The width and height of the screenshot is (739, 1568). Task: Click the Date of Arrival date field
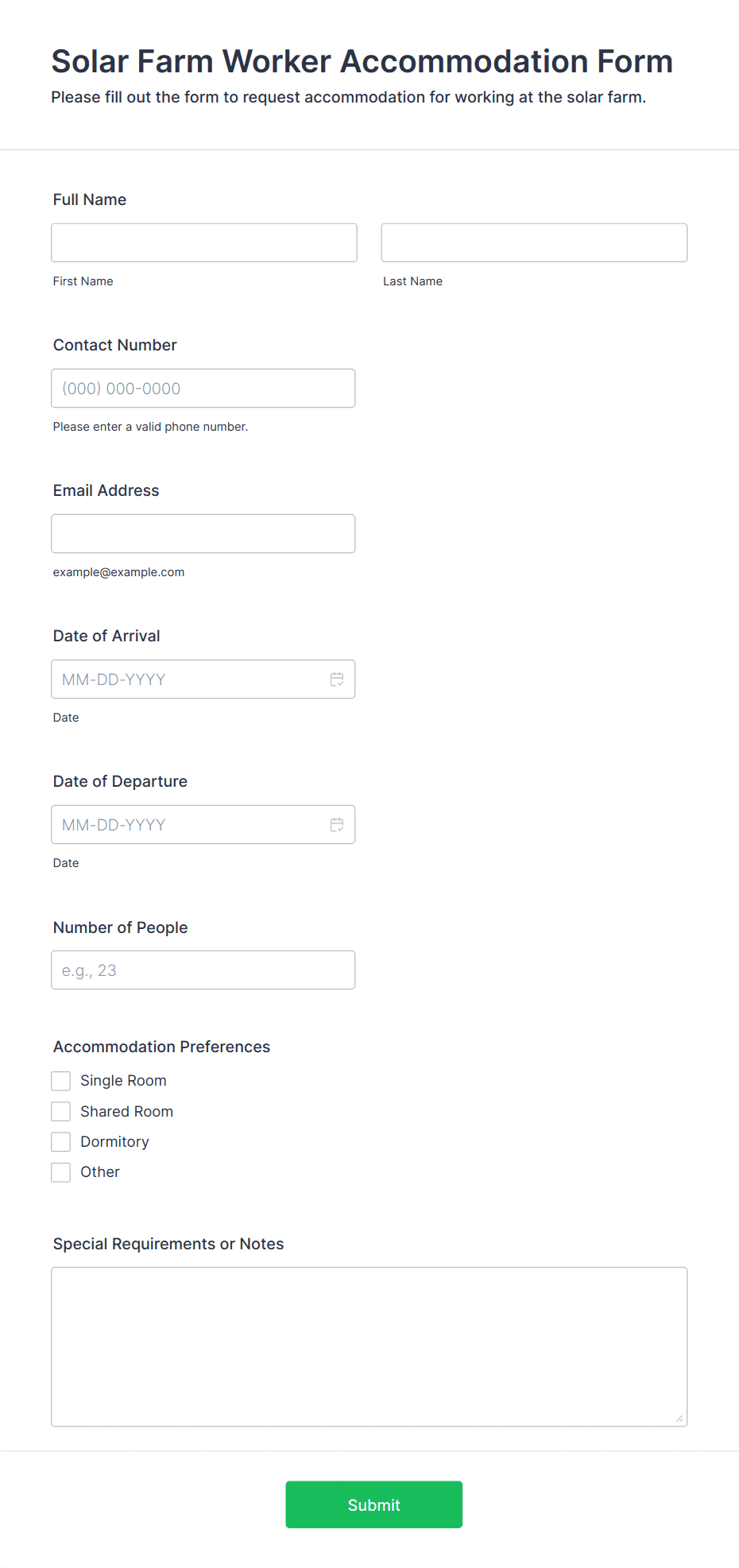click(203, 679)
